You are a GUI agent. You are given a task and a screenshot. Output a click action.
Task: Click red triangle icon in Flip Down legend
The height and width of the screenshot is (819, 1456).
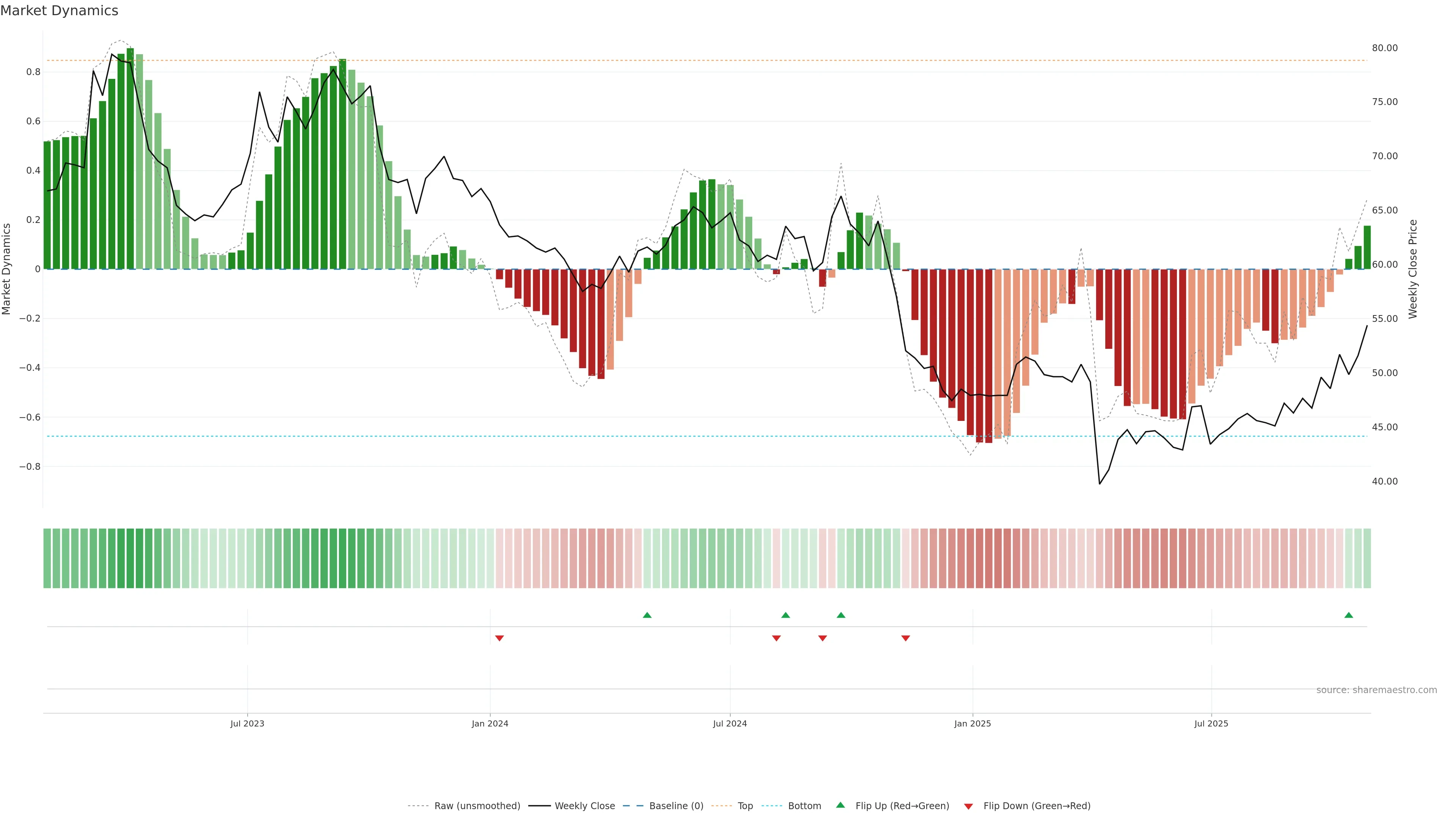tap(968, 806)
